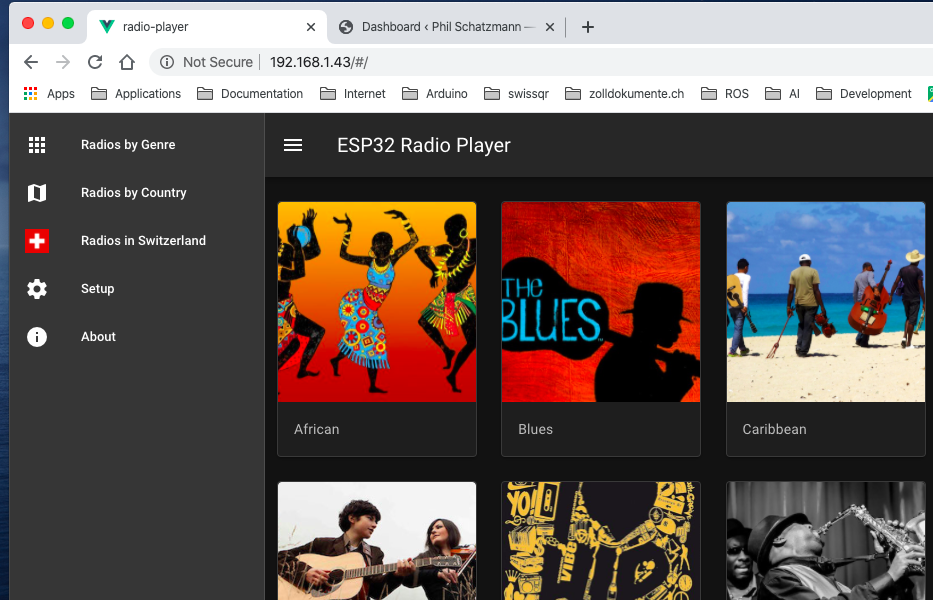Select the Caribbean beach genre image
The width and height of the screenshot is (933, 600).
point(826,302)
